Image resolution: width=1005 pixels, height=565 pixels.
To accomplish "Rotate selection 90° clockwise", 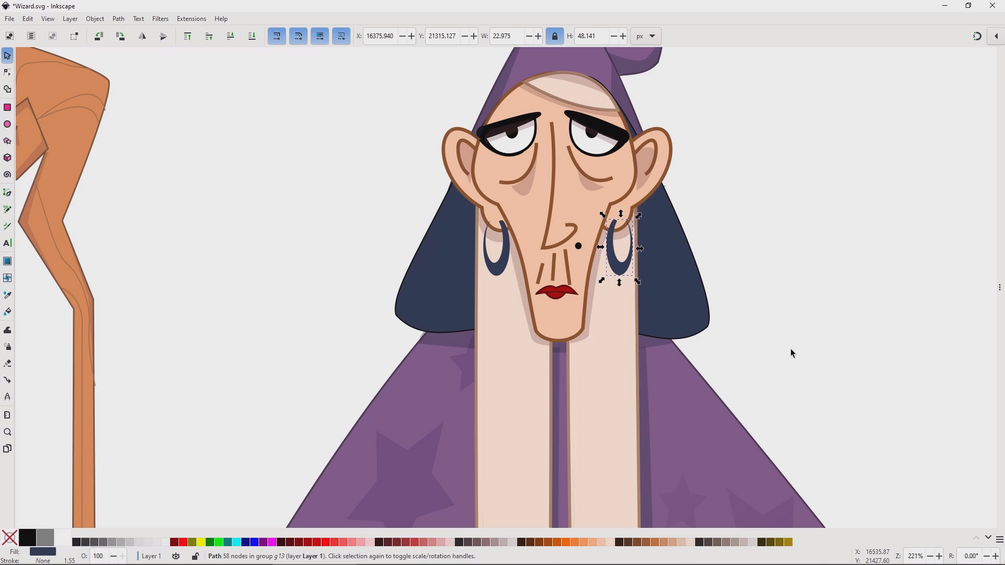I will [x=120, y=36].
